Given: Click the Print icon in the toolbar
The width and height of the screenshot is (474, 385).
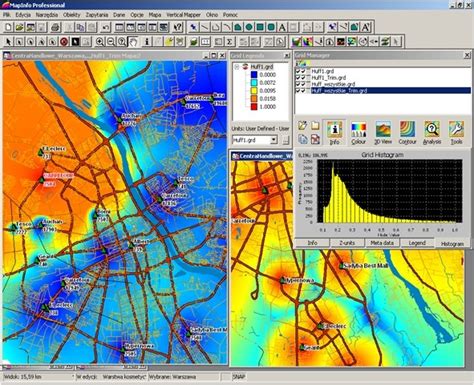Looking at the screenshot, I should click(55, 27).
